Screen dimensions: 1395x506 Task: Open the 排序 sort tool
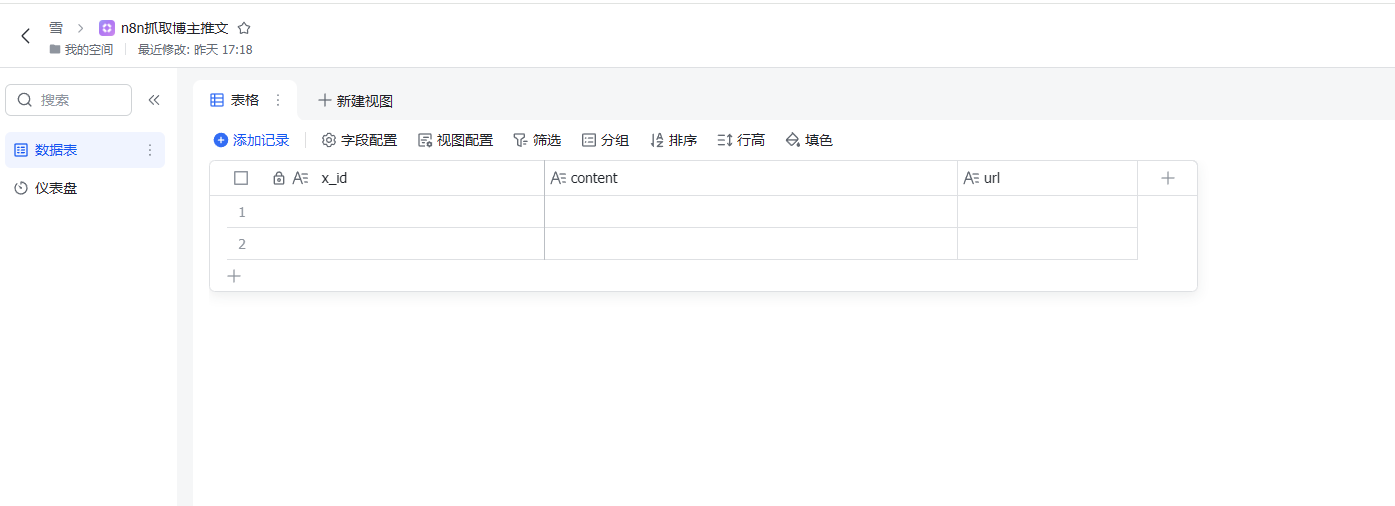(673, 140)
